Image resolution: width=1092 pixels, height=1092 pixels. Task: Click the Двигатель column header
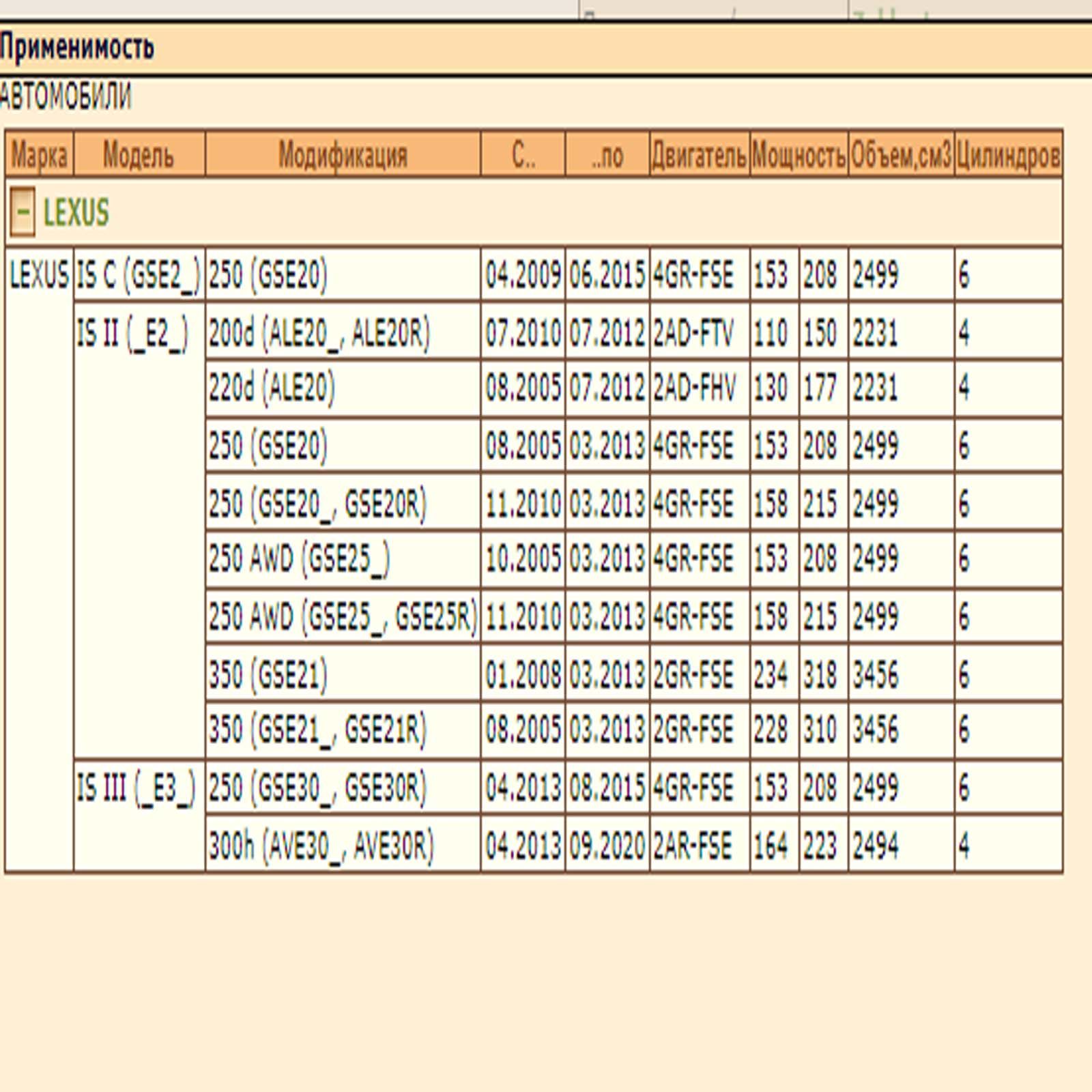[699, 155]
